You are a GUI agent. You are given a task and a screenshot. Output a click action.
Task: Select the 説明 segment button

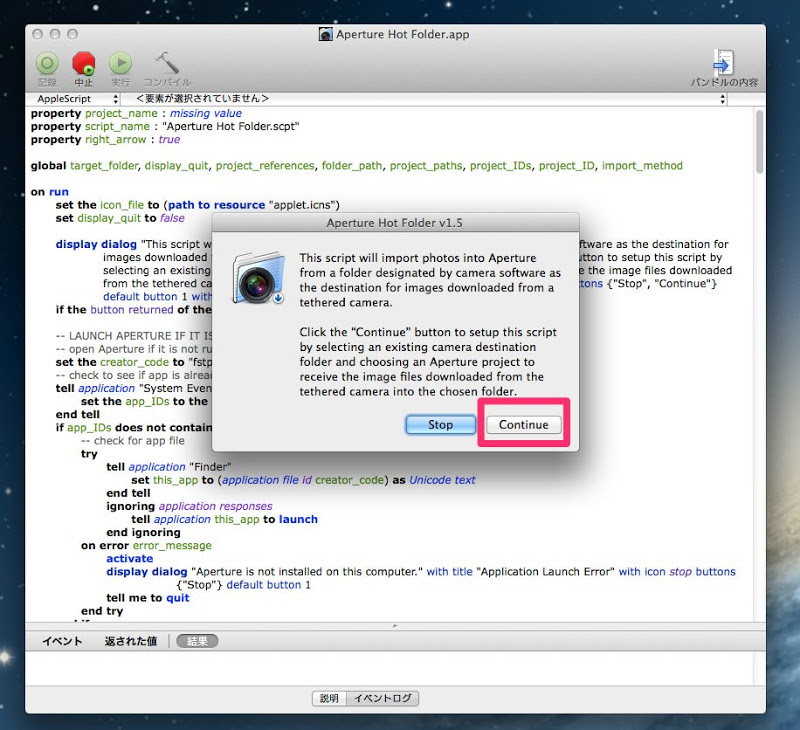click(329, 698)
